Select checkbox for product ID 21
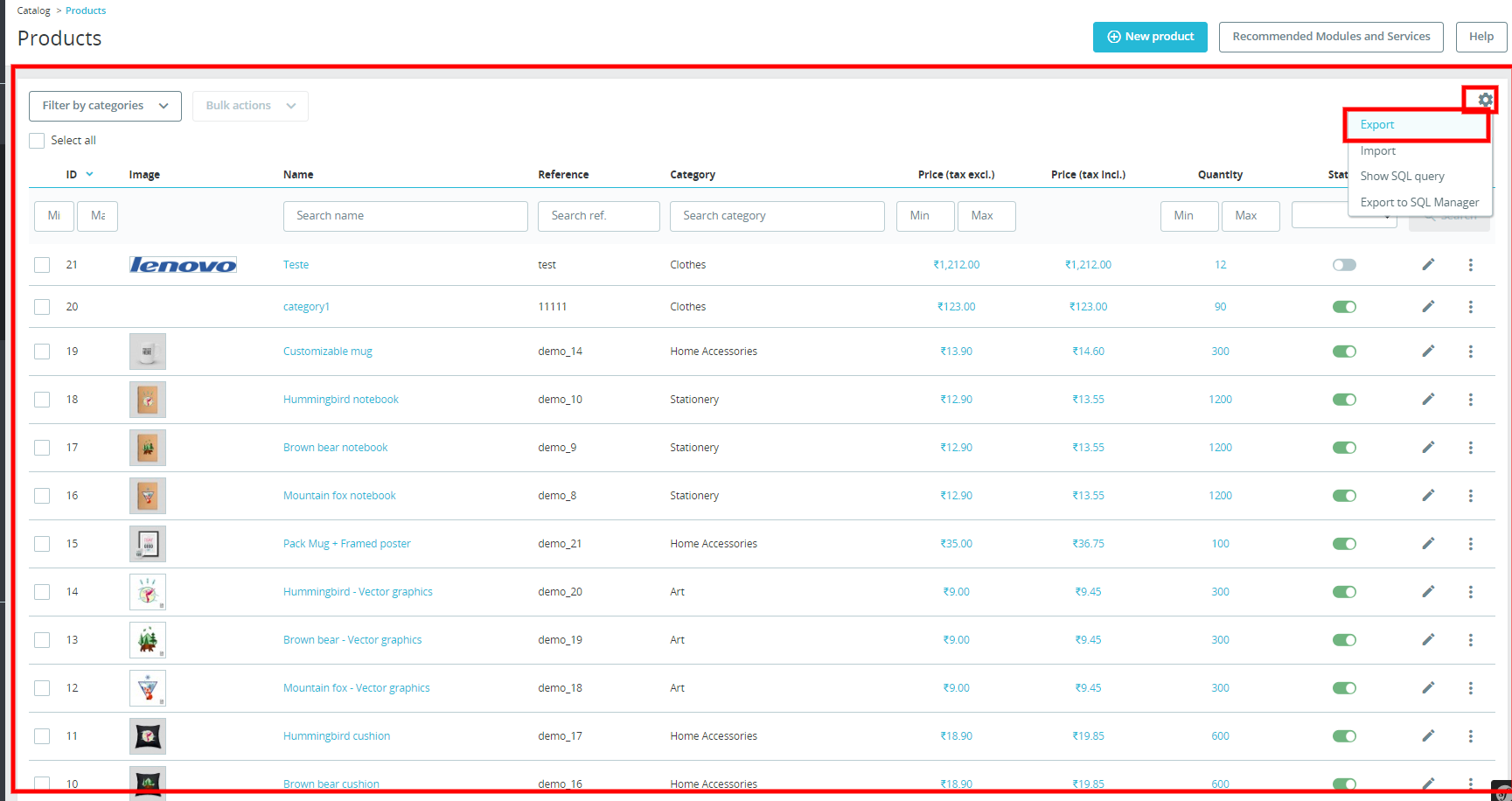 42,265
